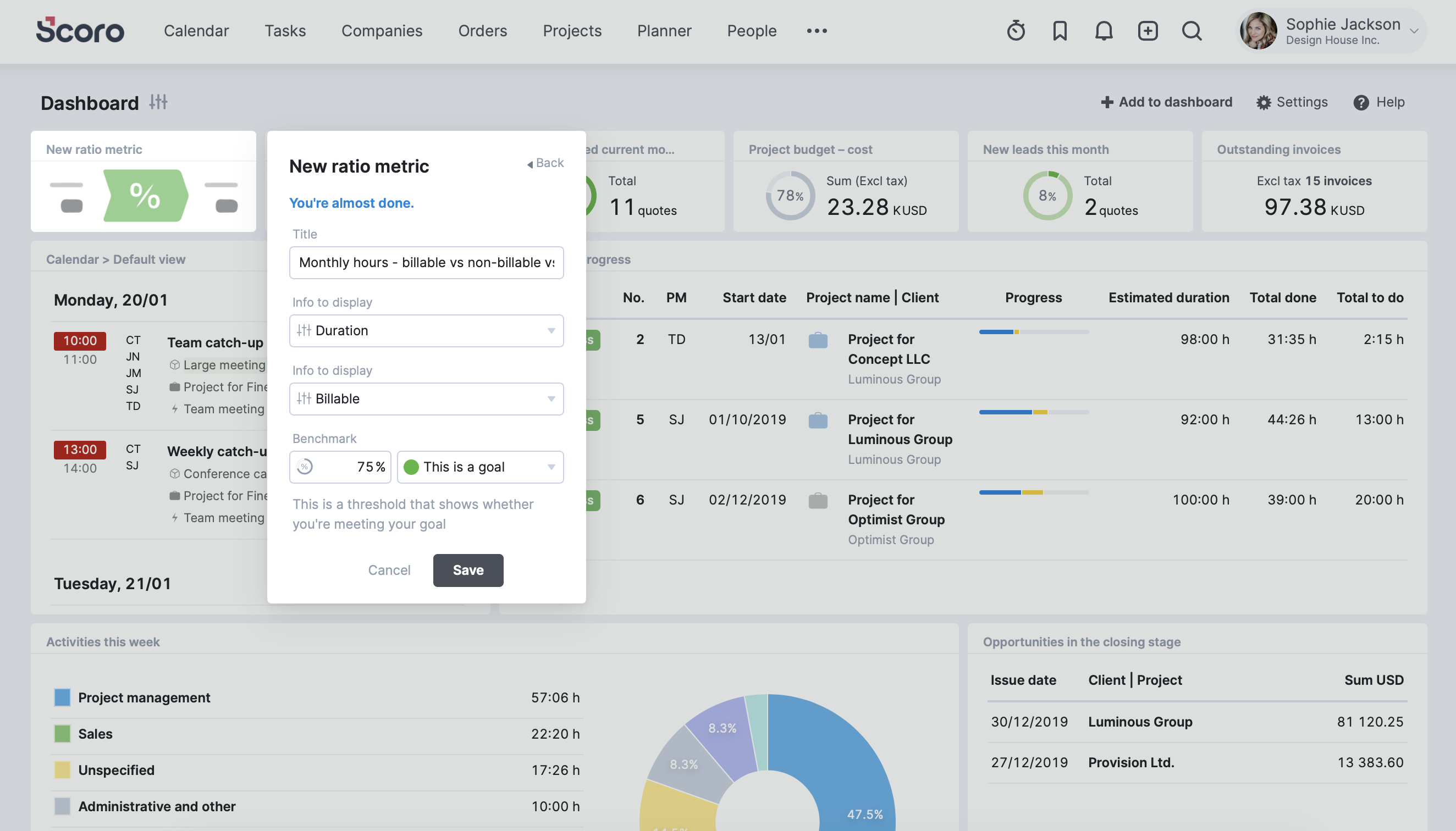Click the sliders icon in Billable dropdown
The image size is (1456, 831).
tap(304, 398)
